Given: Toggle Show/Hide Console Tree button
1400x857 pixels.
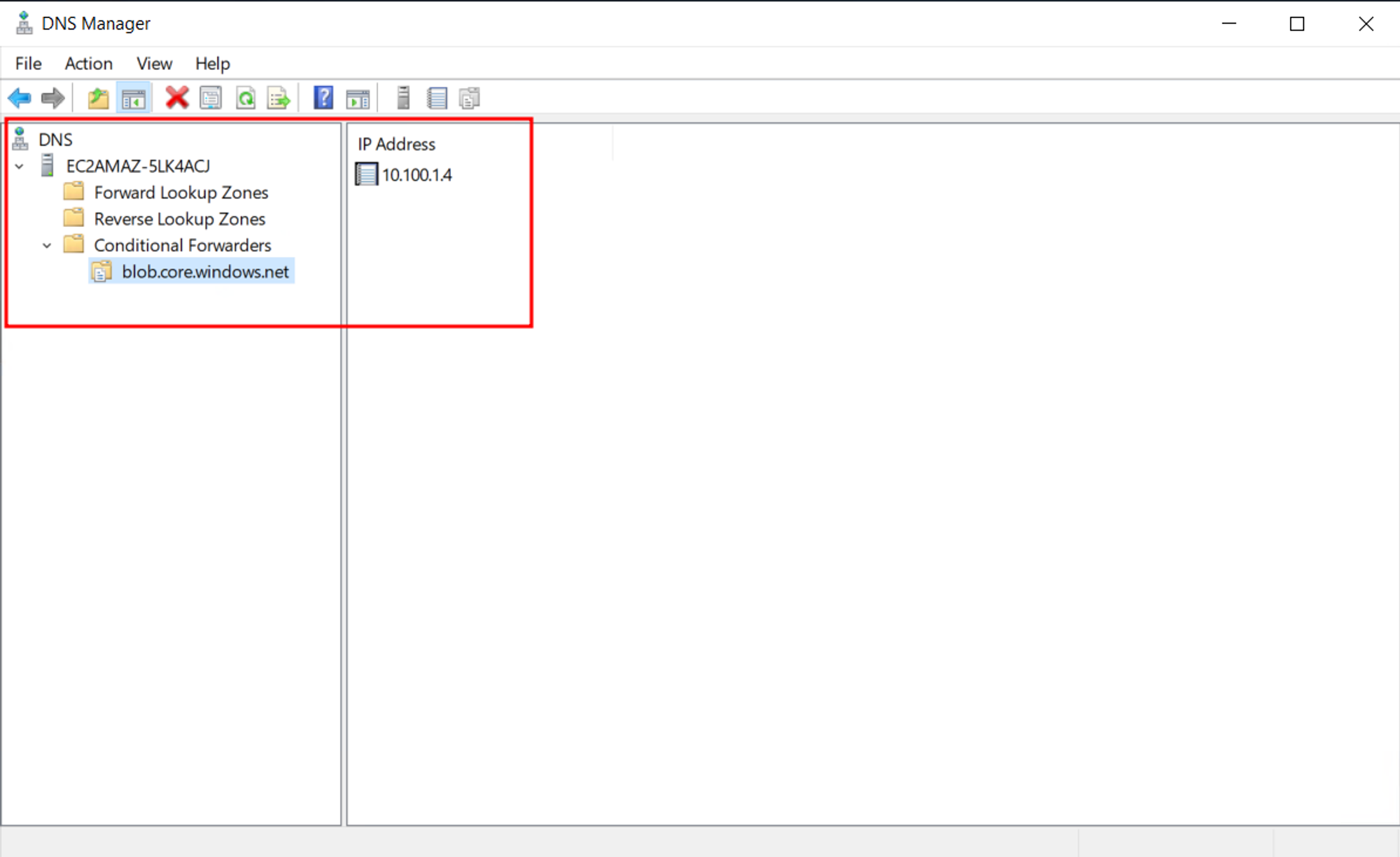Looking at the screenshot, I should (133, 98).
